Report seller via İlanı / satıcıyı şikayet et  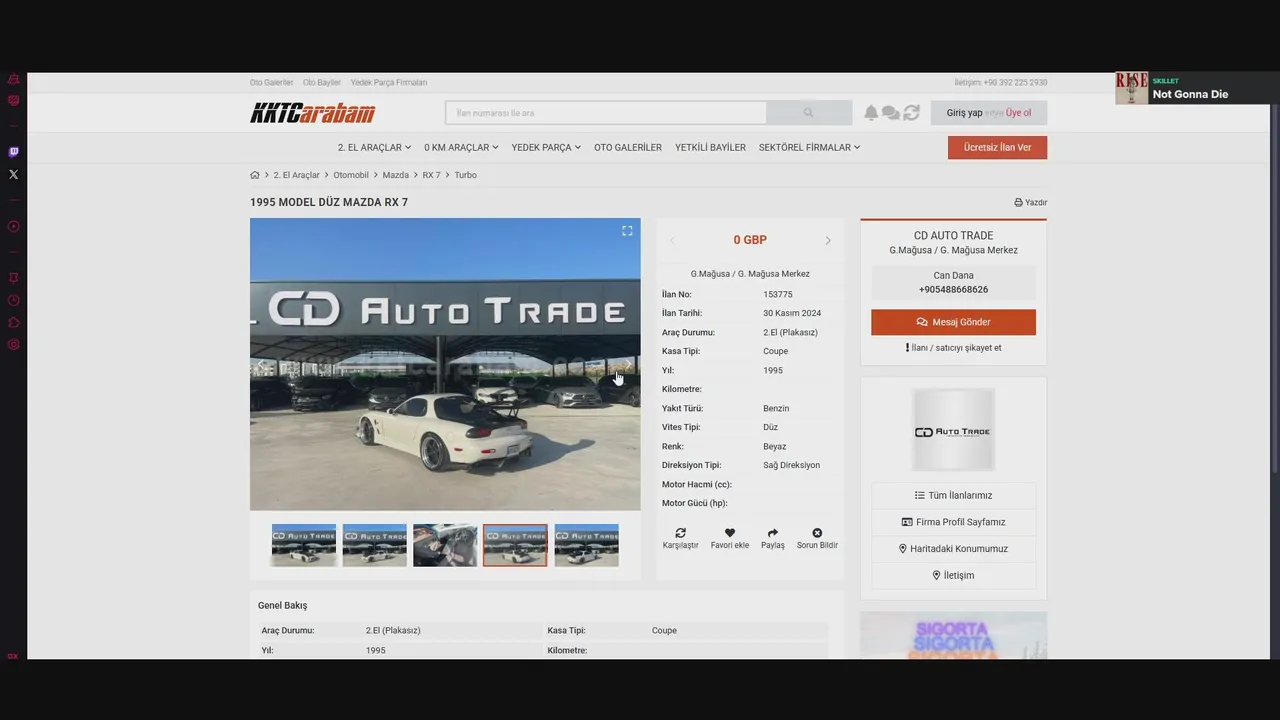pos(953,348)
